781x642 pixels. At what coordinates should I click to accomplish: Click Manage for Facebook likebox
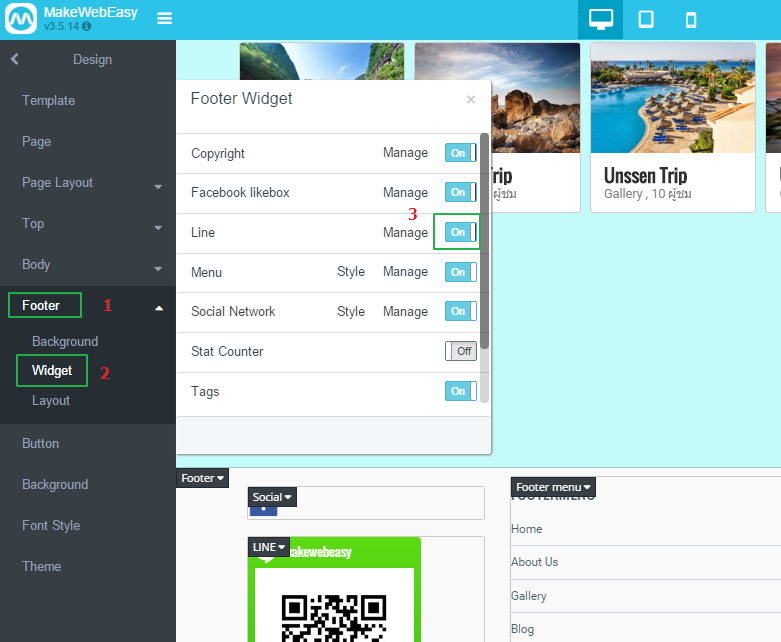pos(405,193)
